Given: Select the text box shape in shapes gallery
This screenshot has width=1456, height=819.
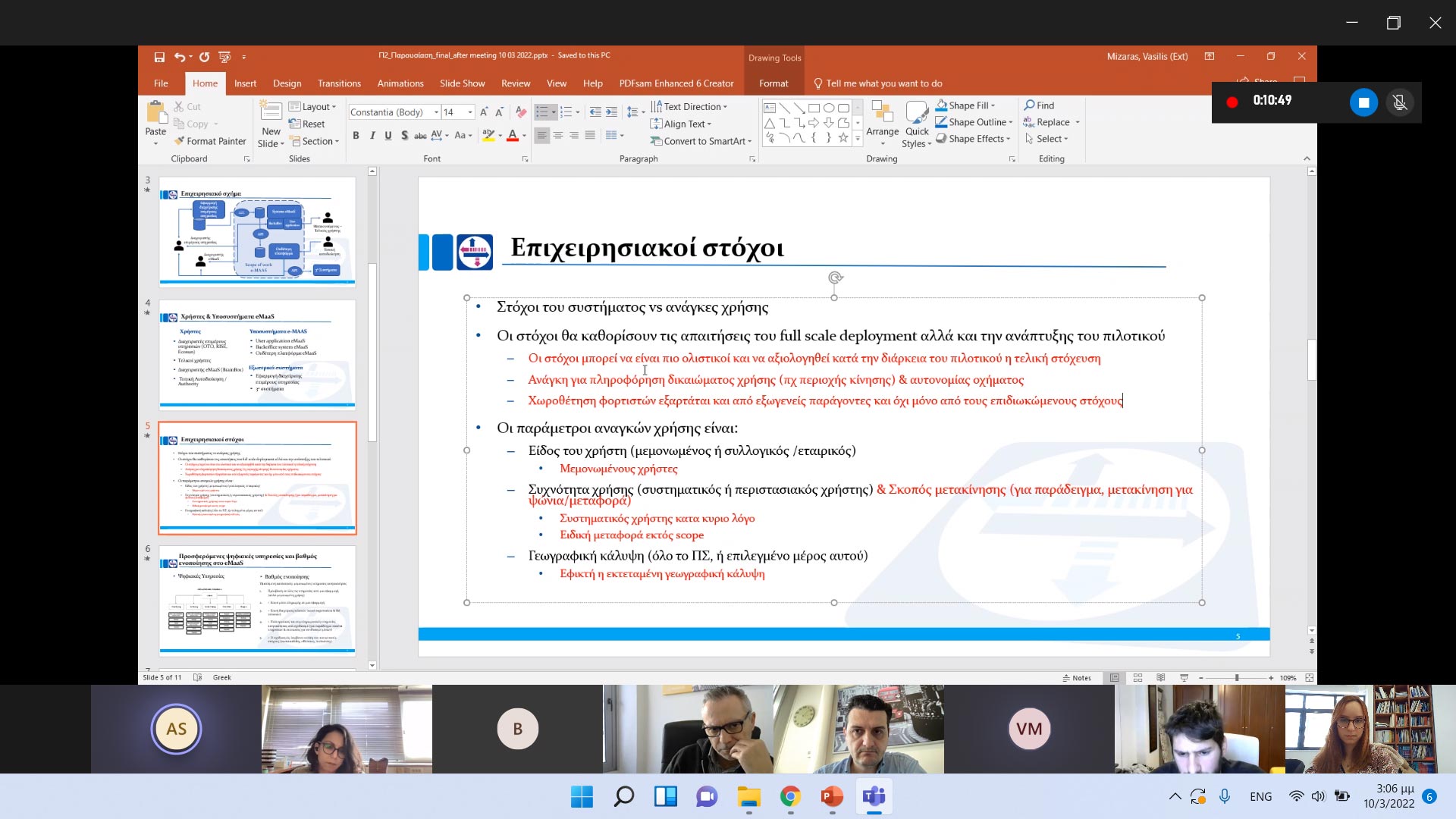Looking at the screenshot, I should [770, 108].
